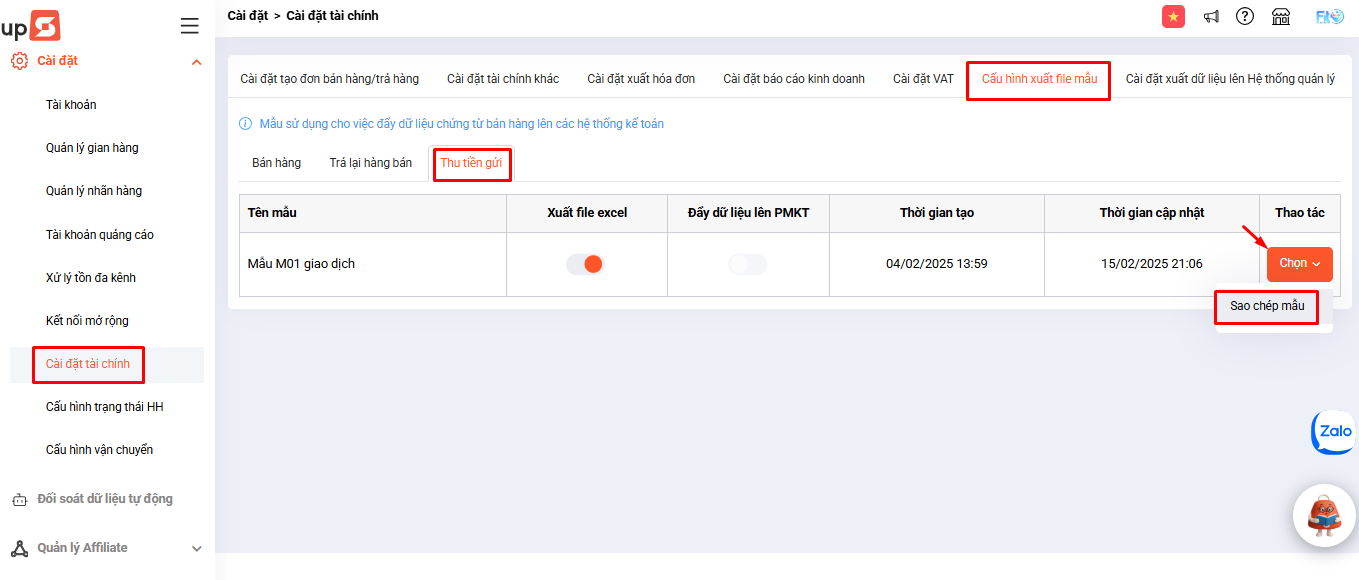Click the store shop icon in header
The image size is (1359, 580).
click(x=1281, y=16)
